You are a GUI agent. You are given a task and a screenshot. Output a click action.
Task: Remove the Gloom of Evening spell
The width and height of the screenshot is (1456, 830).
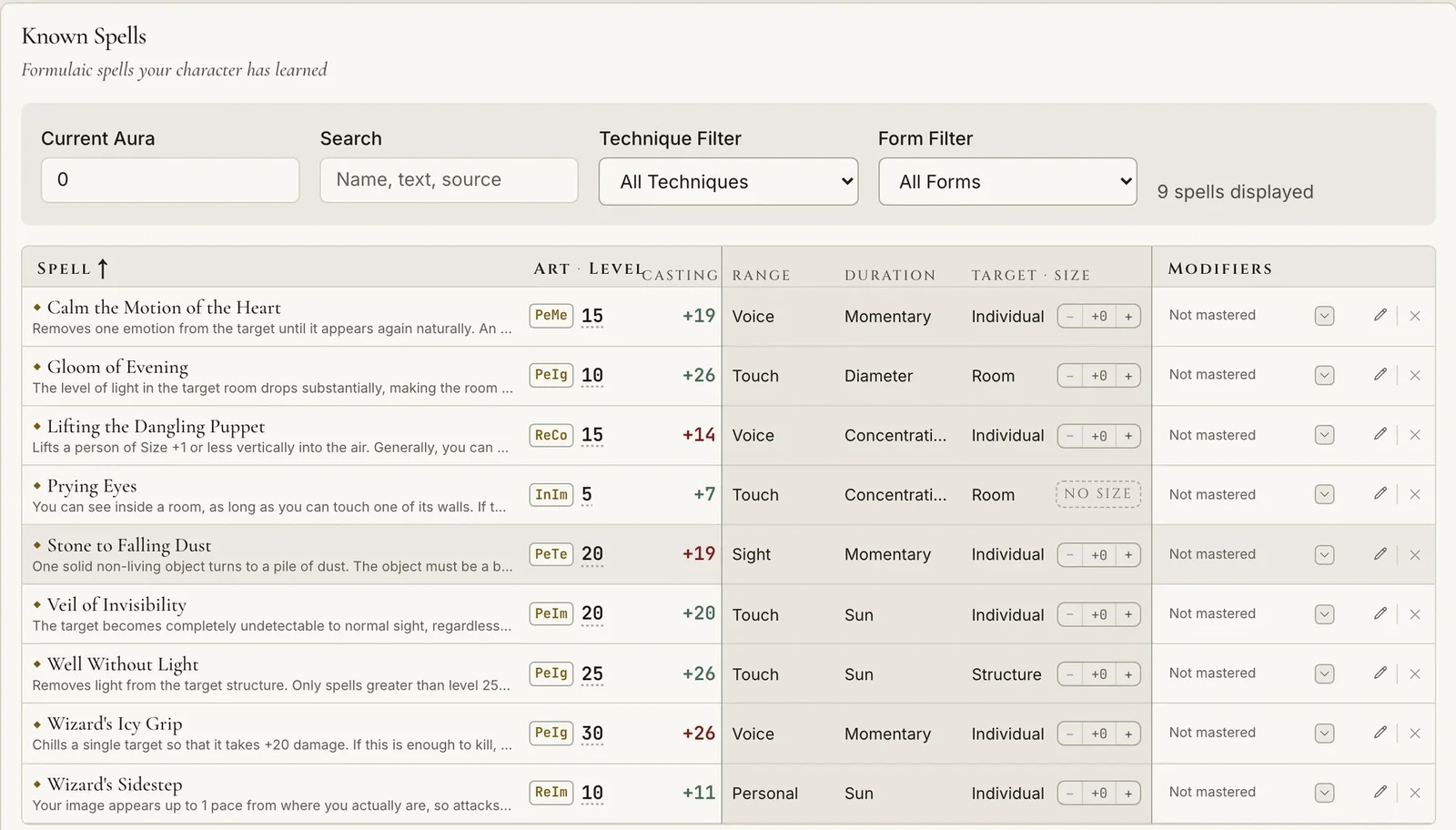tap(1415, 375)
